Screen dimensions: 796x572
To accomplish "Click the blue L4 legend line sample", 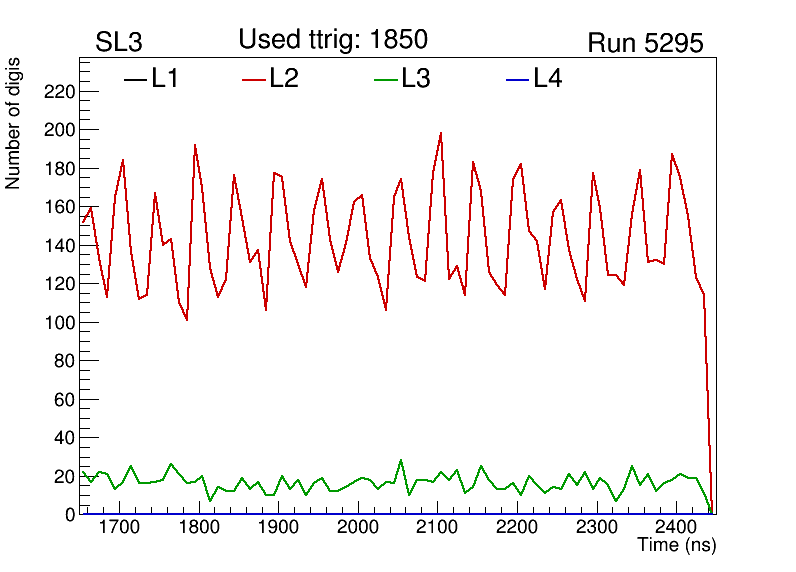I will [517, 80].
